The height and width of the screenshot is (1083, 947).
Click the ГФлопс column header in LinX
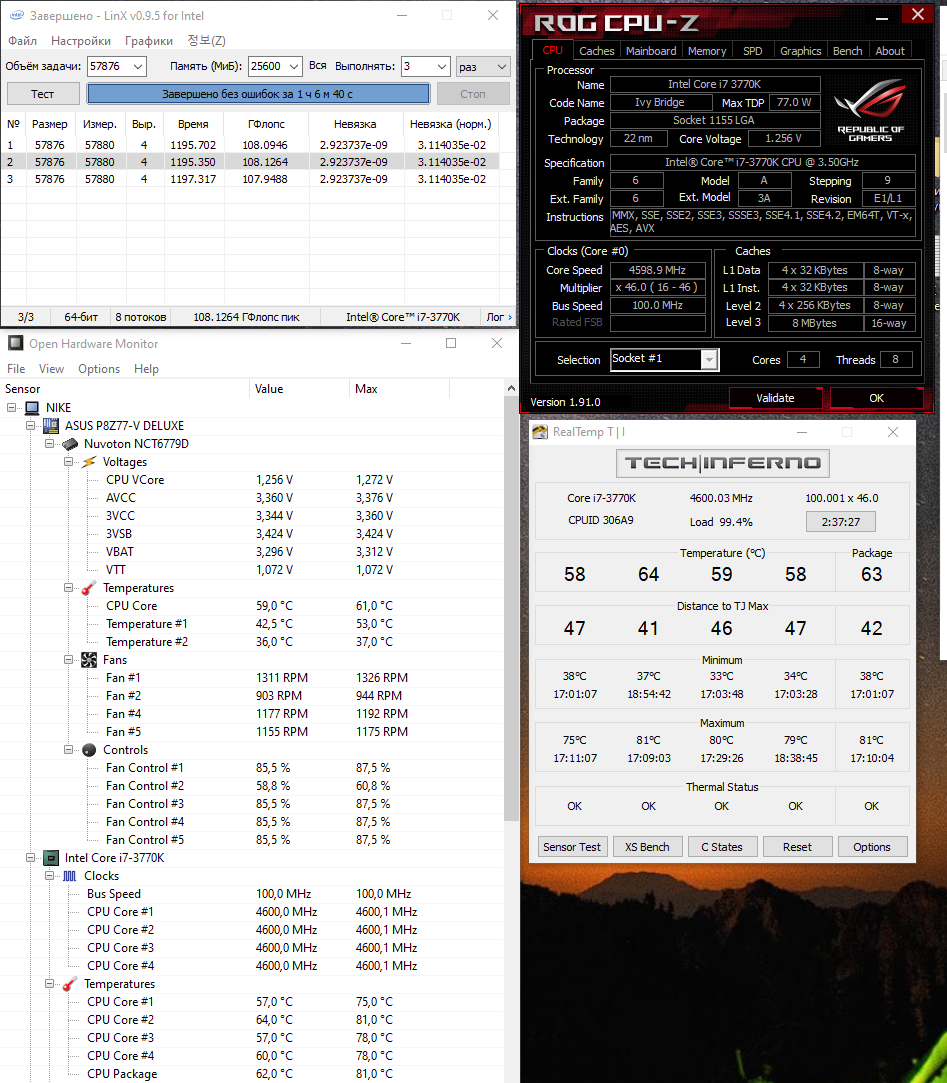coord(267,124)
